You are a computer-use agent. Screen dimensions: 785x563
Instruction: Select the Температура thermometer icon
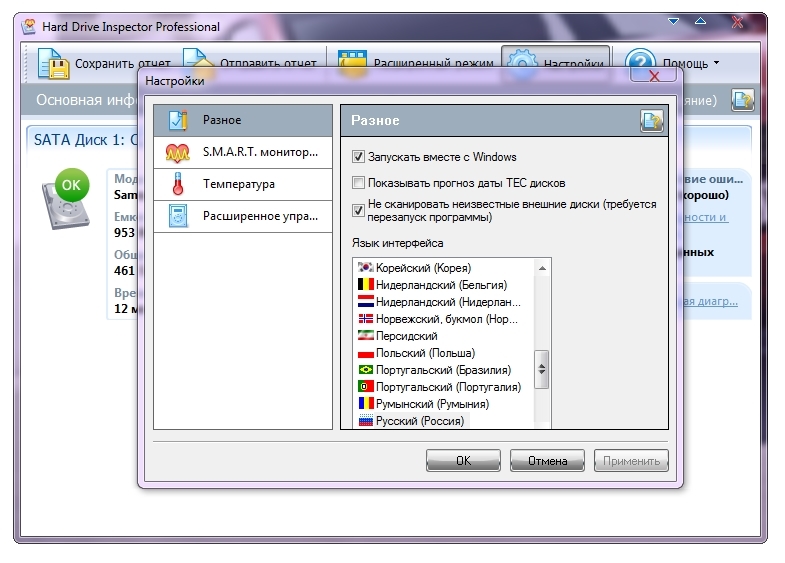point(177,185)
